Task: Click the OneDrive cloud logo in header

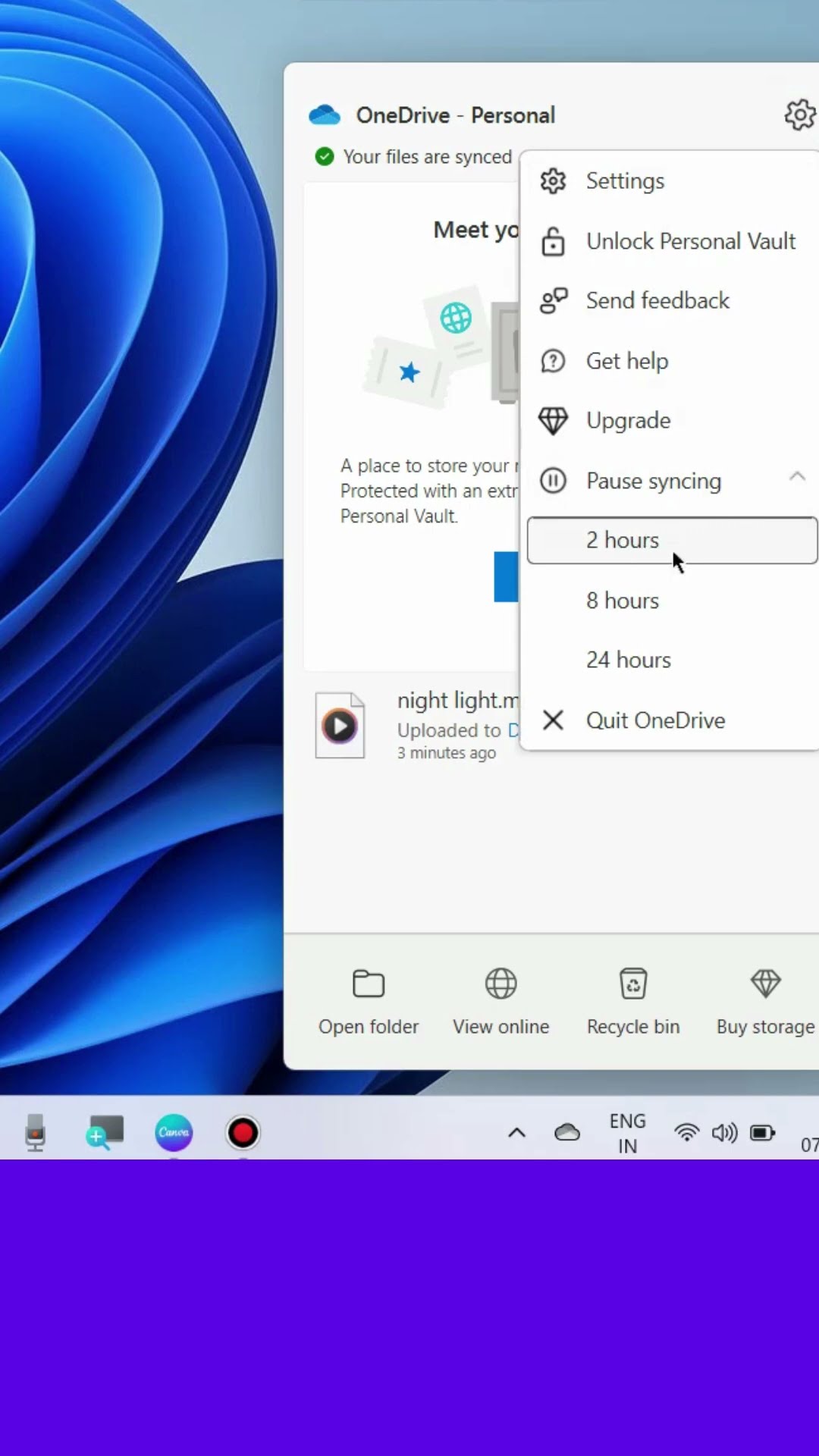Action: tap(325, 115)
